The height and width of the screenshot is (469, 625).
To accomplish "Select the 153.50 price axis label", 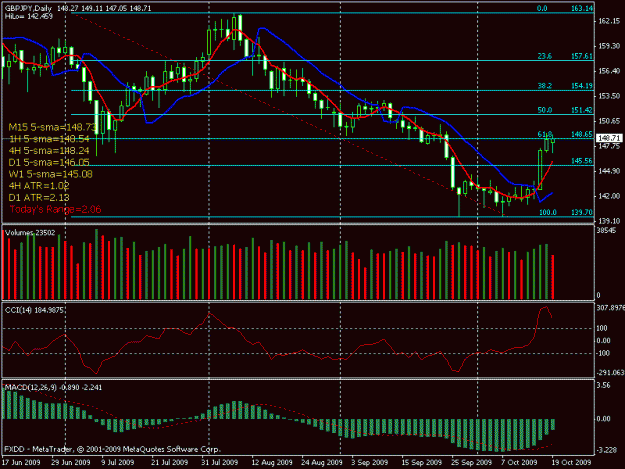I will click(x=609, y=96).
